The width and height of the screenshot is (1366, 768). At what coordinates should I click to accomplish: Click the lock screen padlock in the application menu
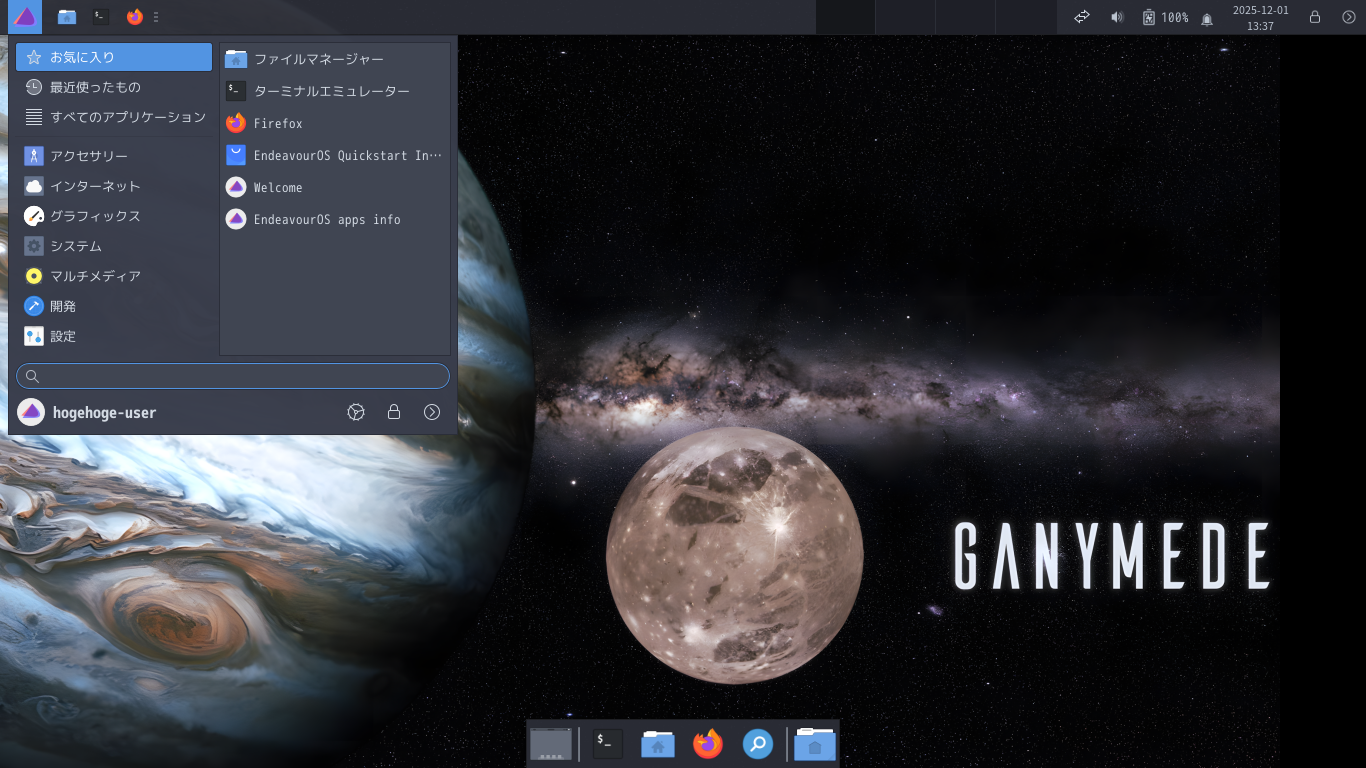click(393, 411)
